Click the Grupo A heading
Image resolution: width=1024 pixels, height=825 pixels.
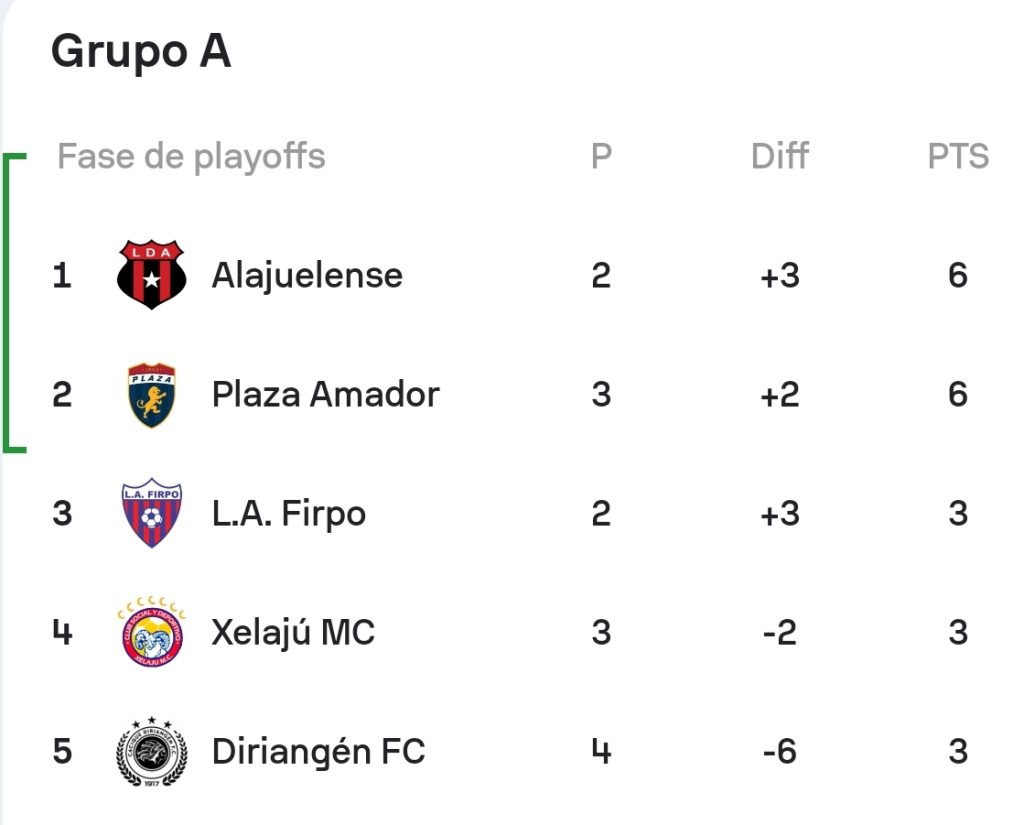(141, 52)
